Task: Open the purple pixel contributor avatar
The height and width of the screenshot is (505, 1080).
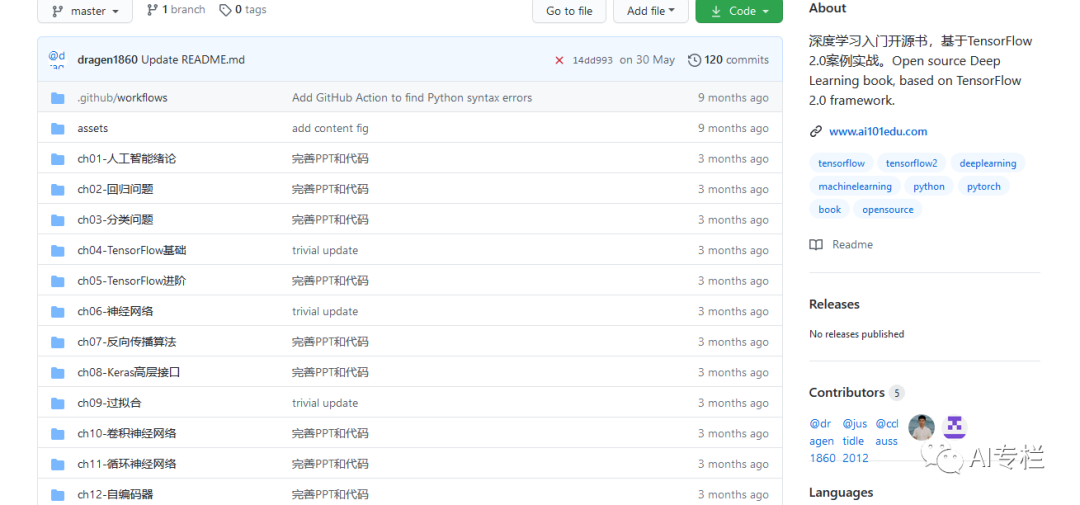Action: point(954,427)
